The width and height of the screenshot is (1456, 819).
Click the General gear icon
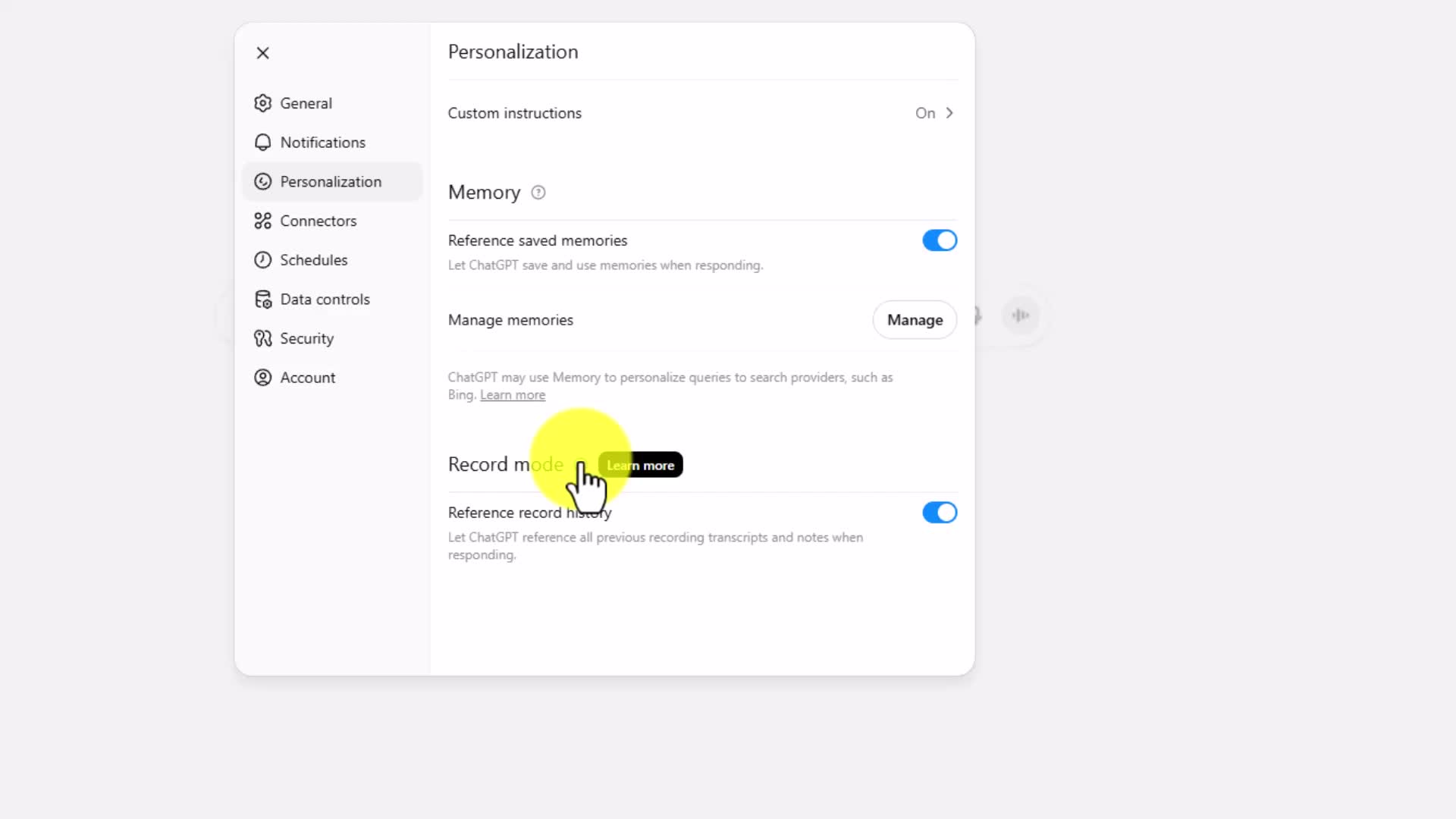pyautogui.click(x=262, y=103)
